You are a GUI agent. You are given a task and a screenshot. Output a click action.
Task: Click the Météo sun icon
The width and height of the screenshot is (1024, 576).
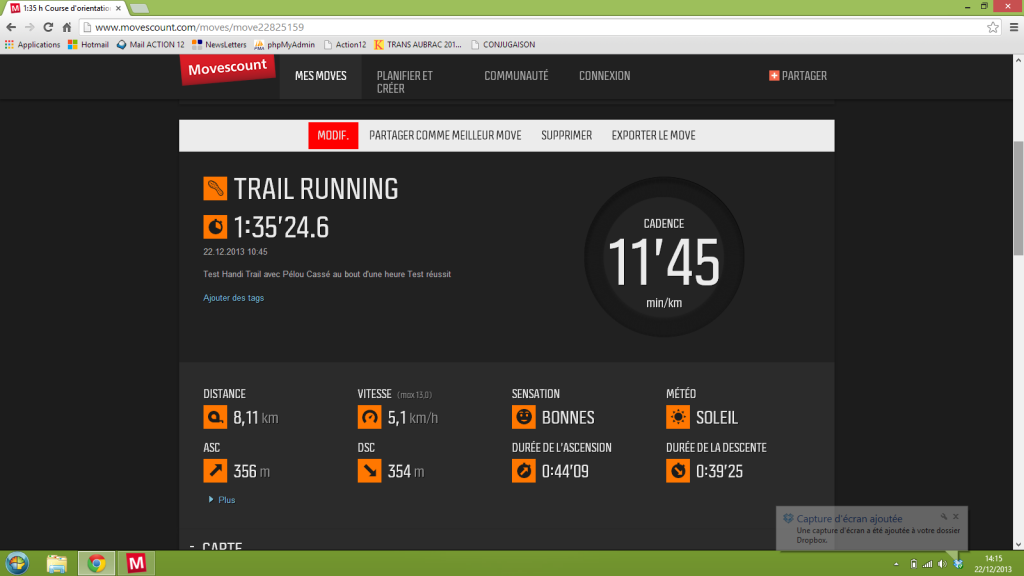click(x=678, y=417)
